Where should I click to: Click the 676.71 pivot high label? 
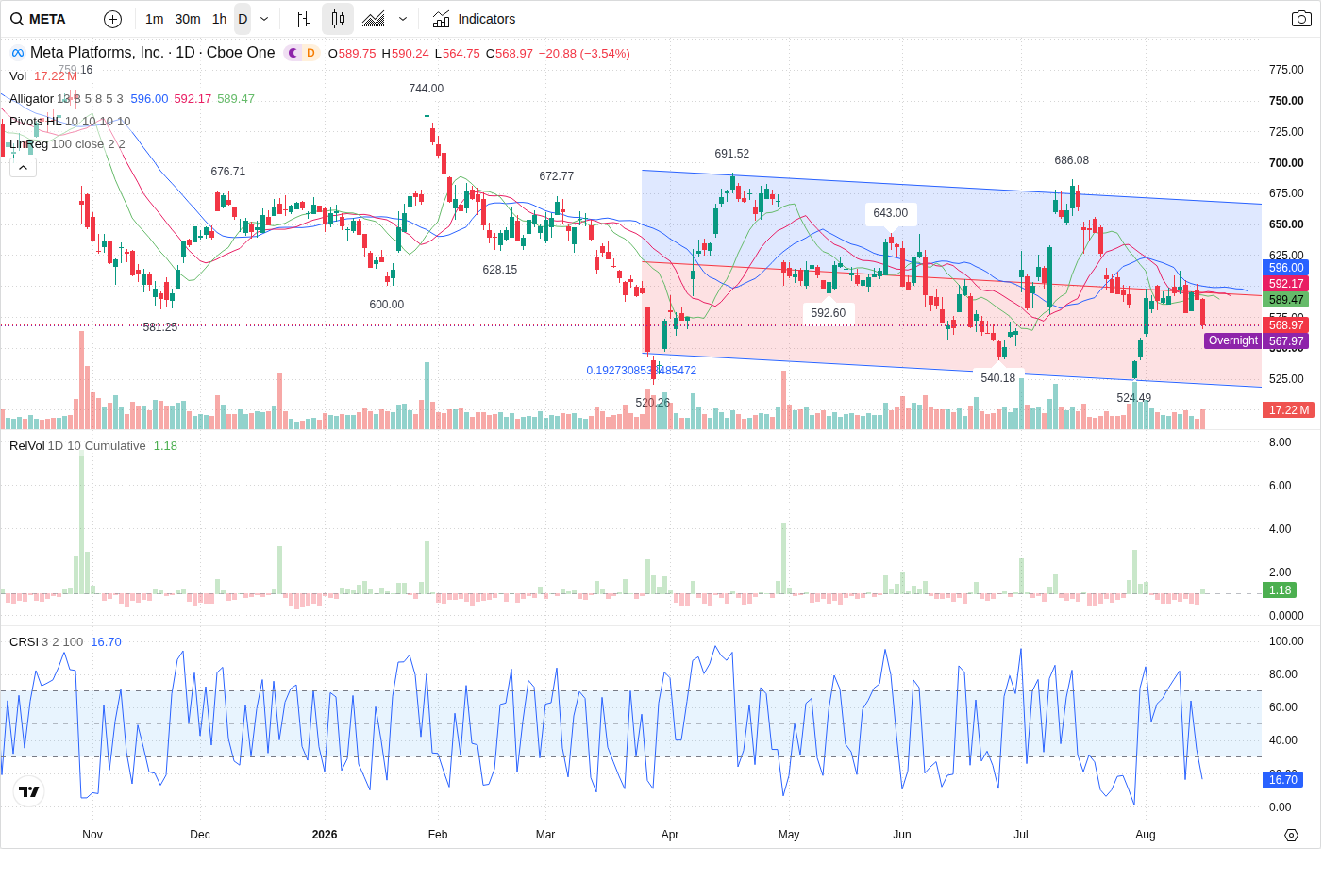[228, 172]
